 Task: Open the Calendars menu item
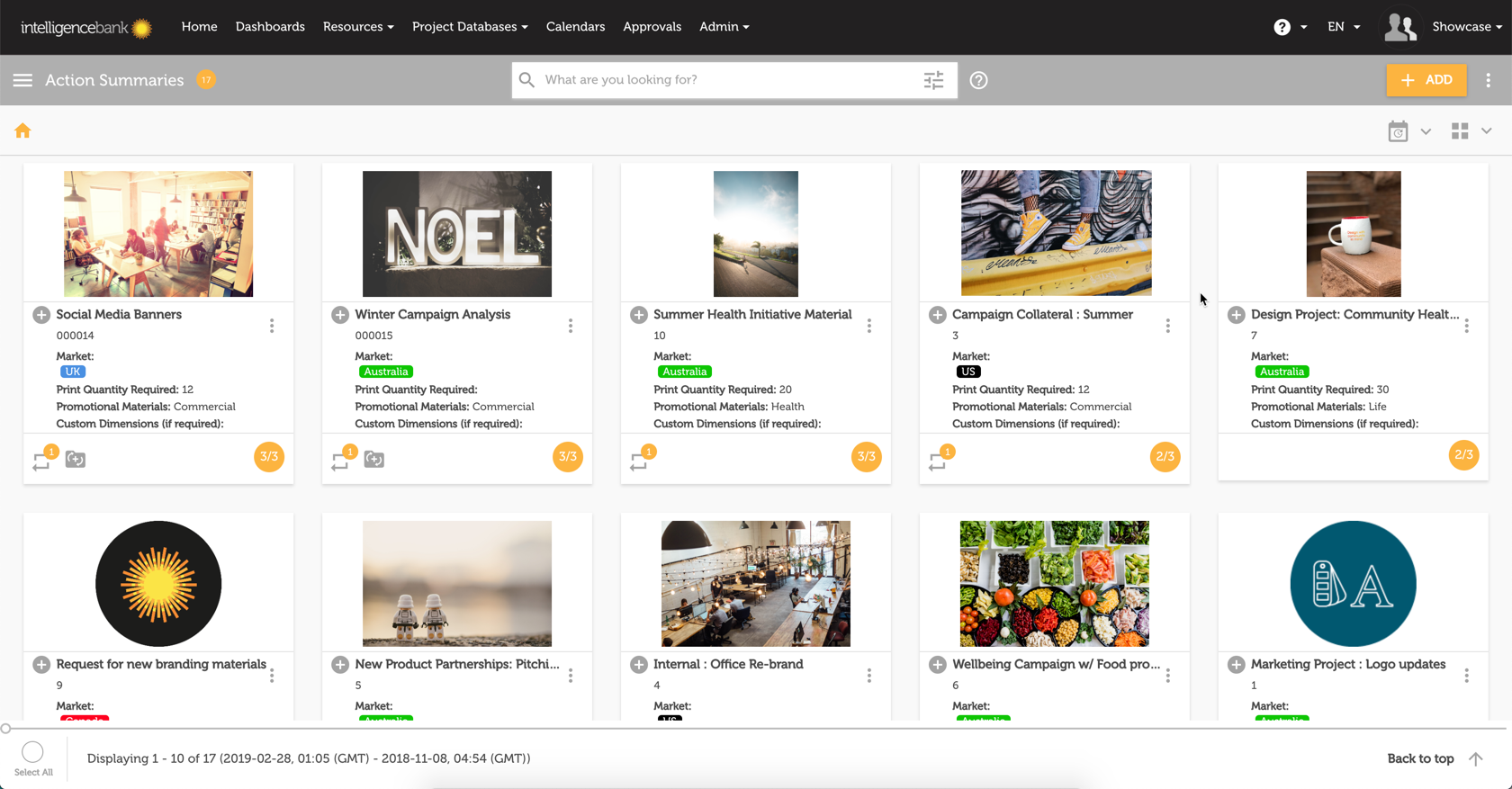pyautogui.click(x=575, y=27)
